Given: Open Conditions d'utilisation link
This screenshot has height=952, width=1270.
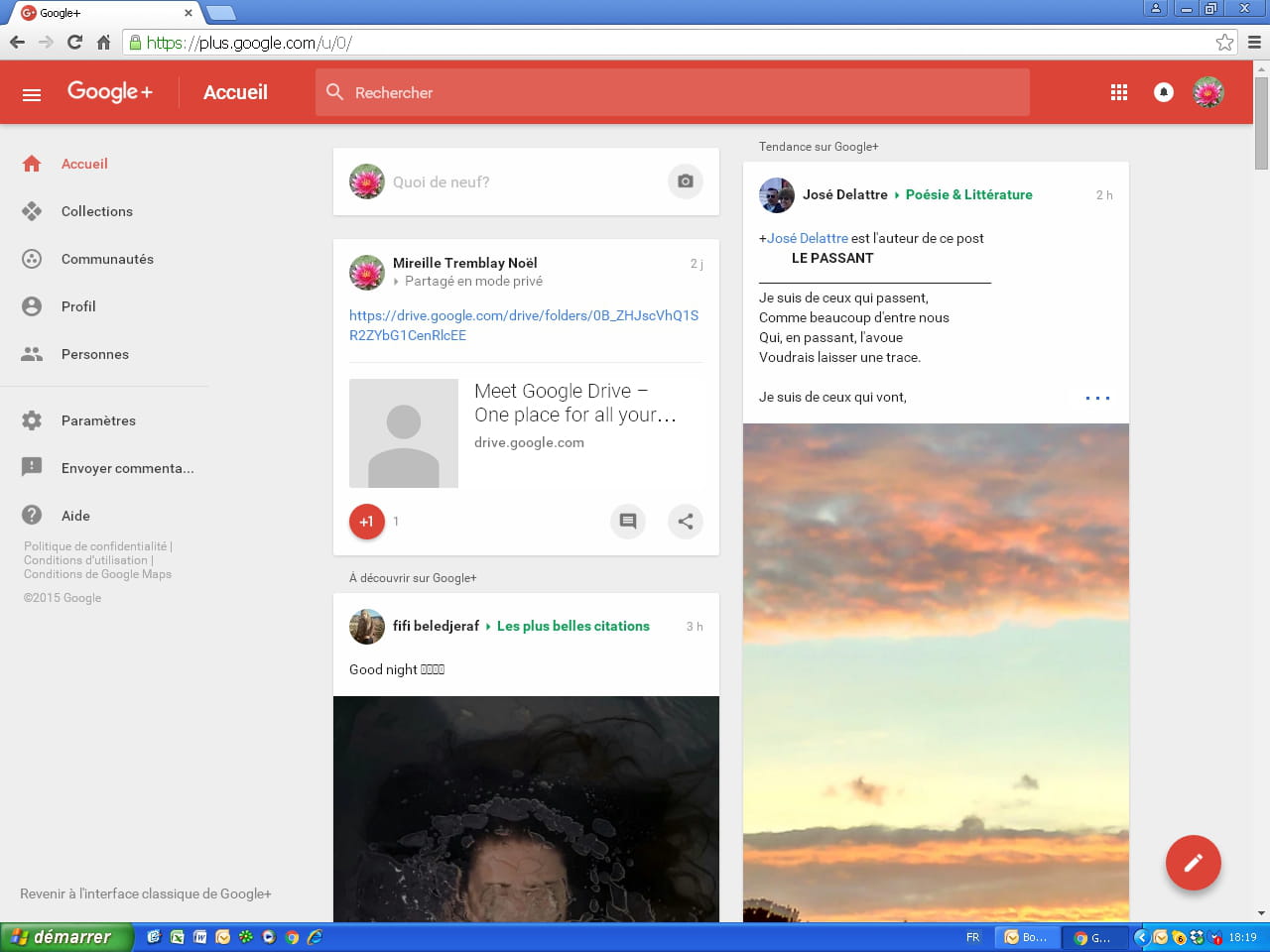Looking at the screenshot, I should coord(86,560).
